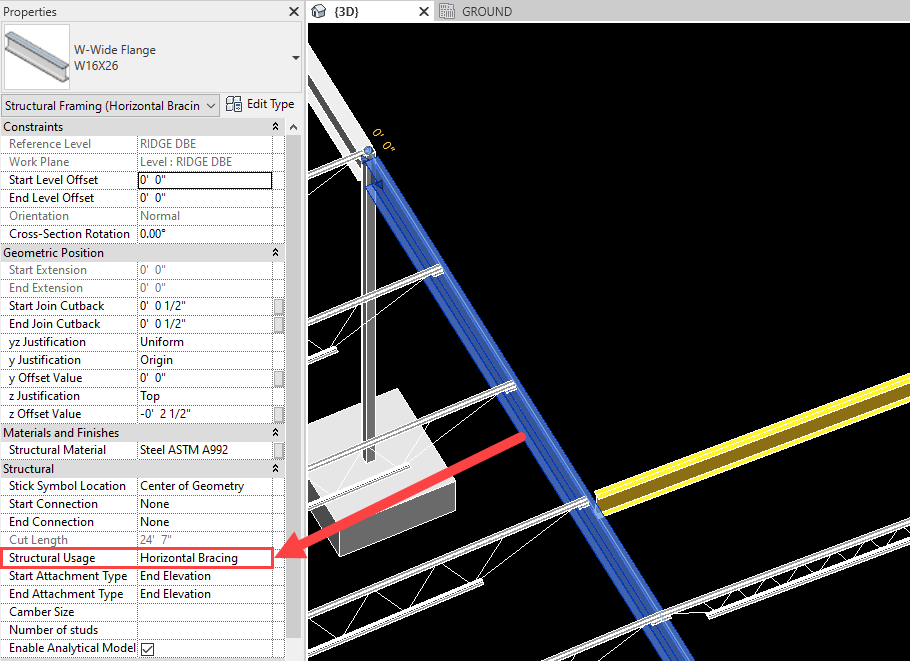Select the {3D} view tab

346,12
